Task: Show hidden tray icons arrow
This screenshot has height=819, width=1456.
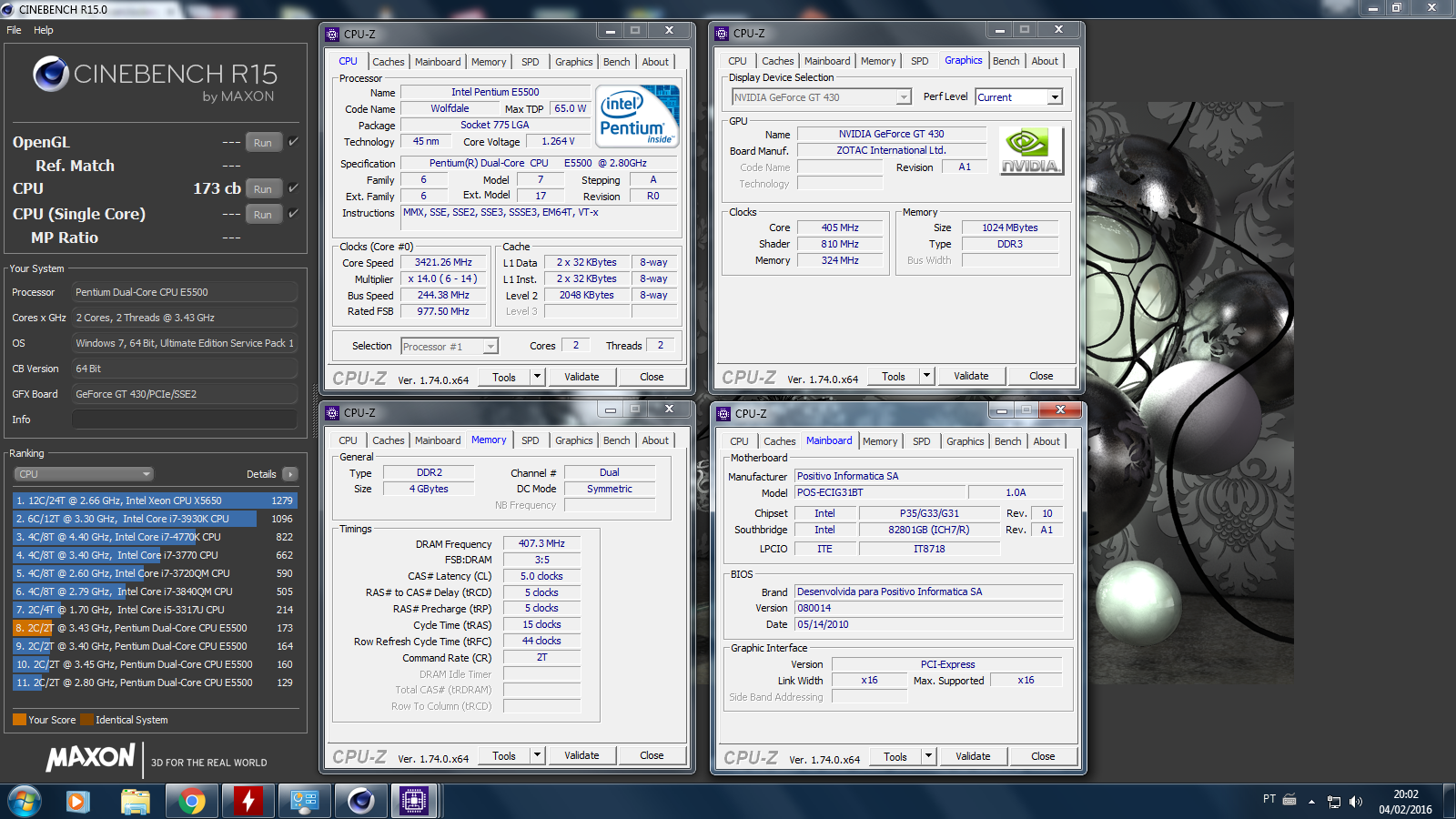Action: (1311, 802)
